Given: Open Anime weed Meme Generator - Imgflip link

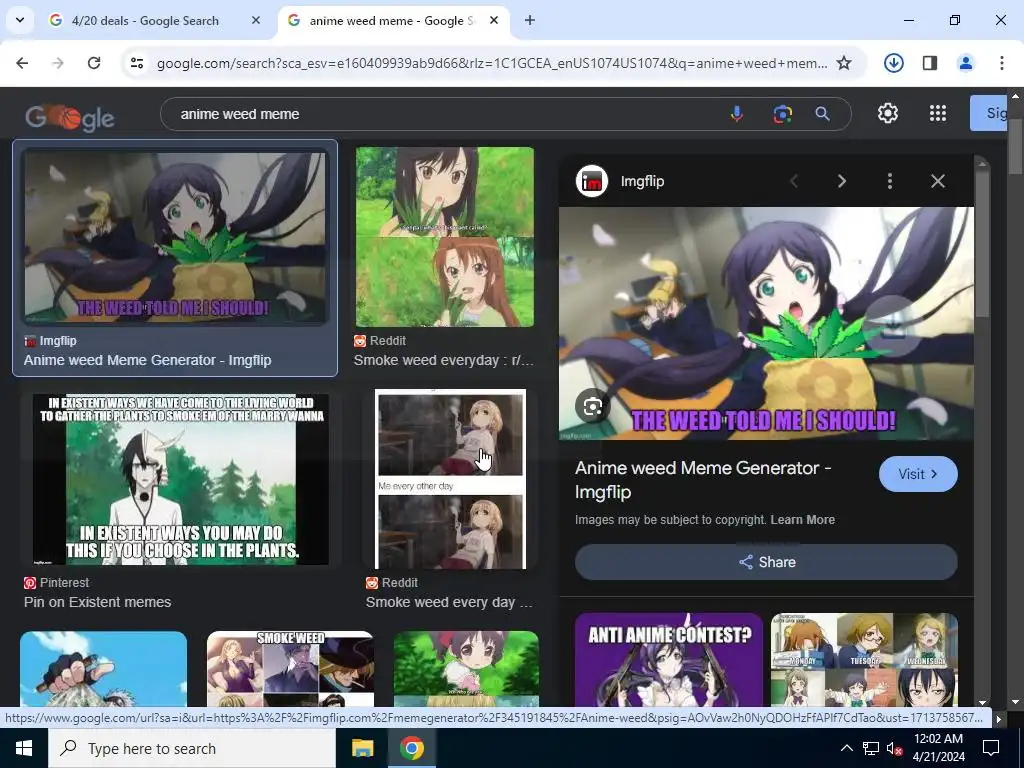Looking at the screenshot, I should coord(148,360).
